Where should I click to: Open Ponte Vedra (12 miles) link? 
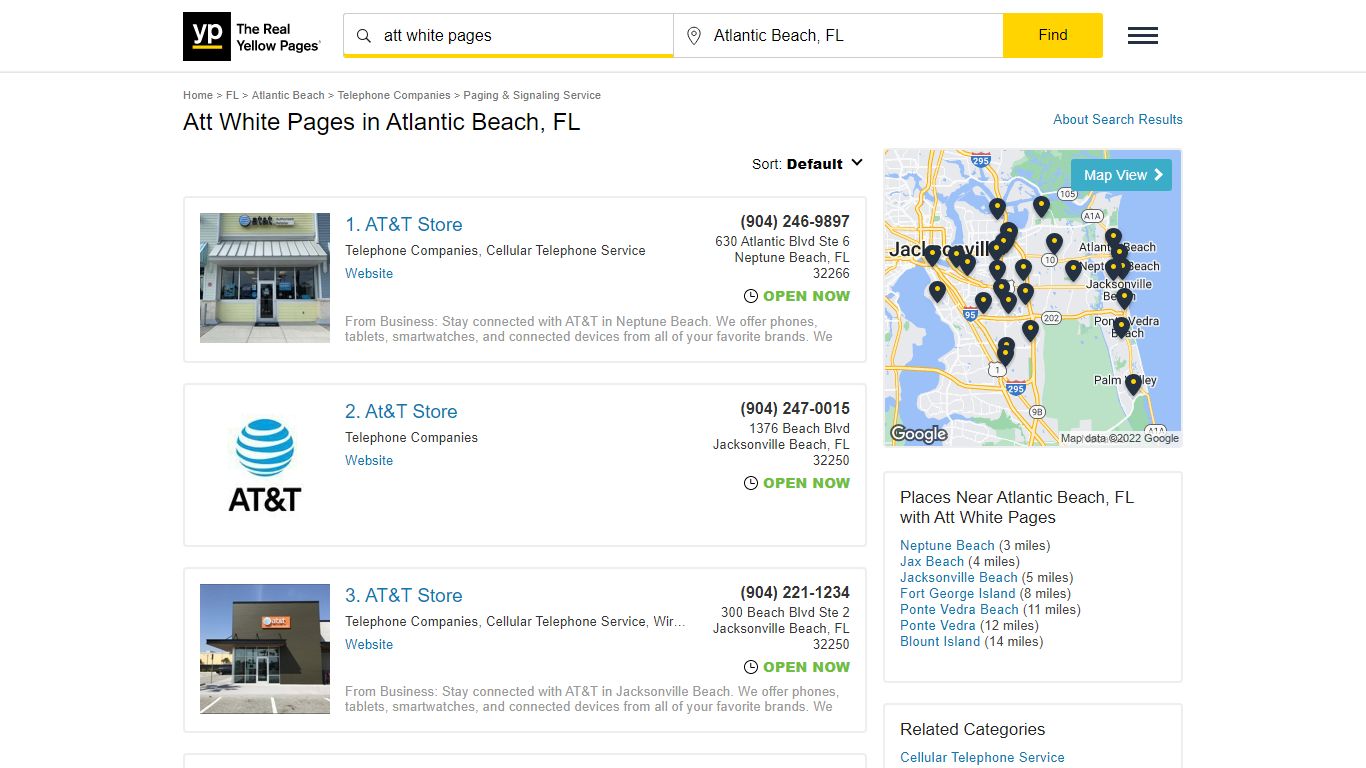coord(937,625)
